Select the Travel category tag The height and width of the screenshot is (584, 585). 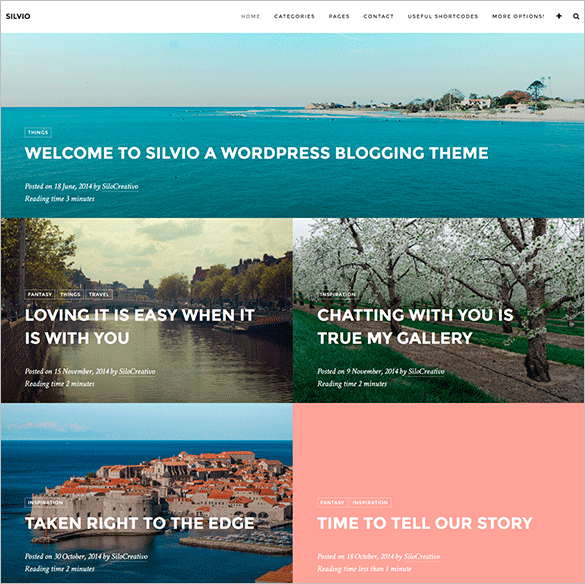(x=99, y=294)
